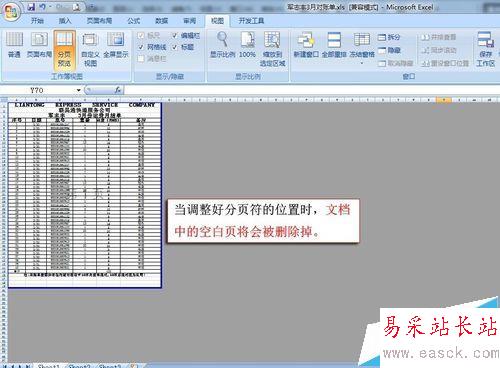Click the Name Box showing Y70
The image size is (500, 368).
37,90
